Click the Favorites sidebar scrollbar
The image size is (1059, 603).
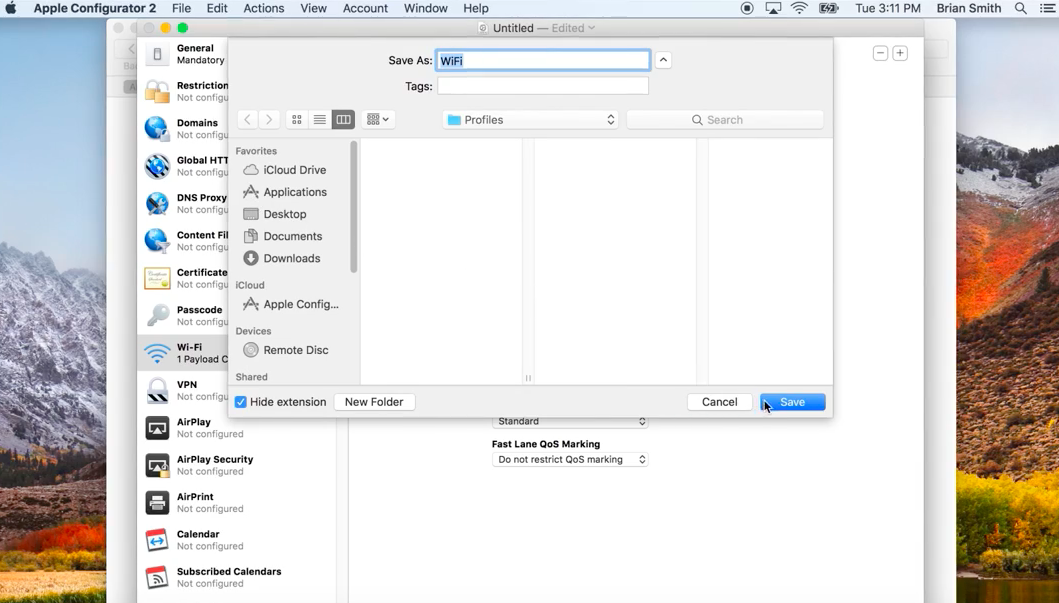(x=354, y=207)
